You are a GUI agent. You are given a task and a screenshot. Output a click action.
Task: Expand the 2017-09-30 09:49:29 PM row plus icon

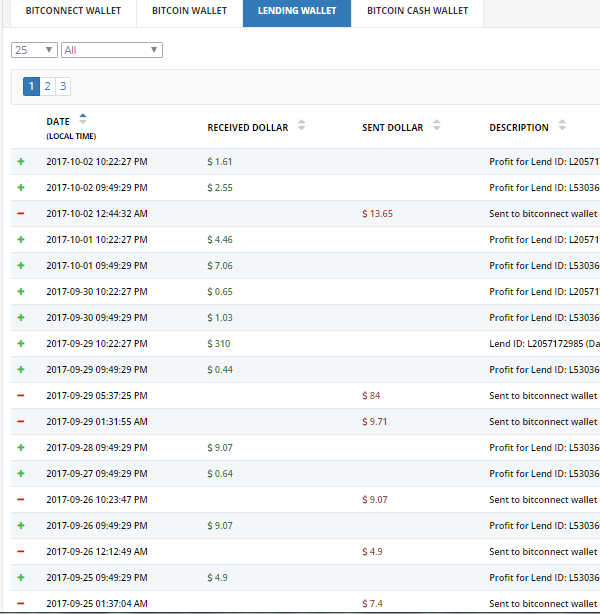21,318
